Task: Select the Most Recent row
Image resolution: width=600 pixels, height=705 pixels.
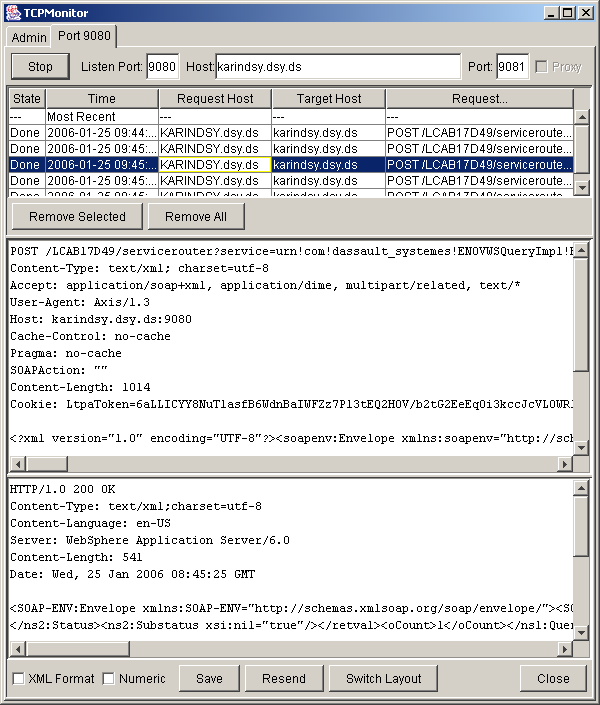Action: tap(291, 116)
